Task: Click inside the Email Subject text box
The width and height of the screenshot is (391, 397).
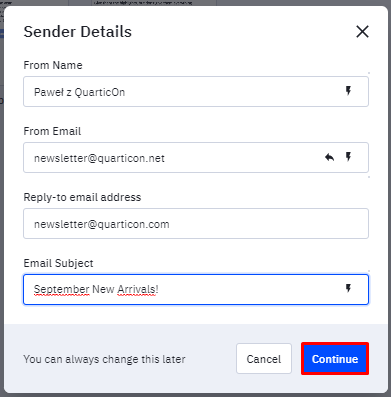Action: click(196, 289)
